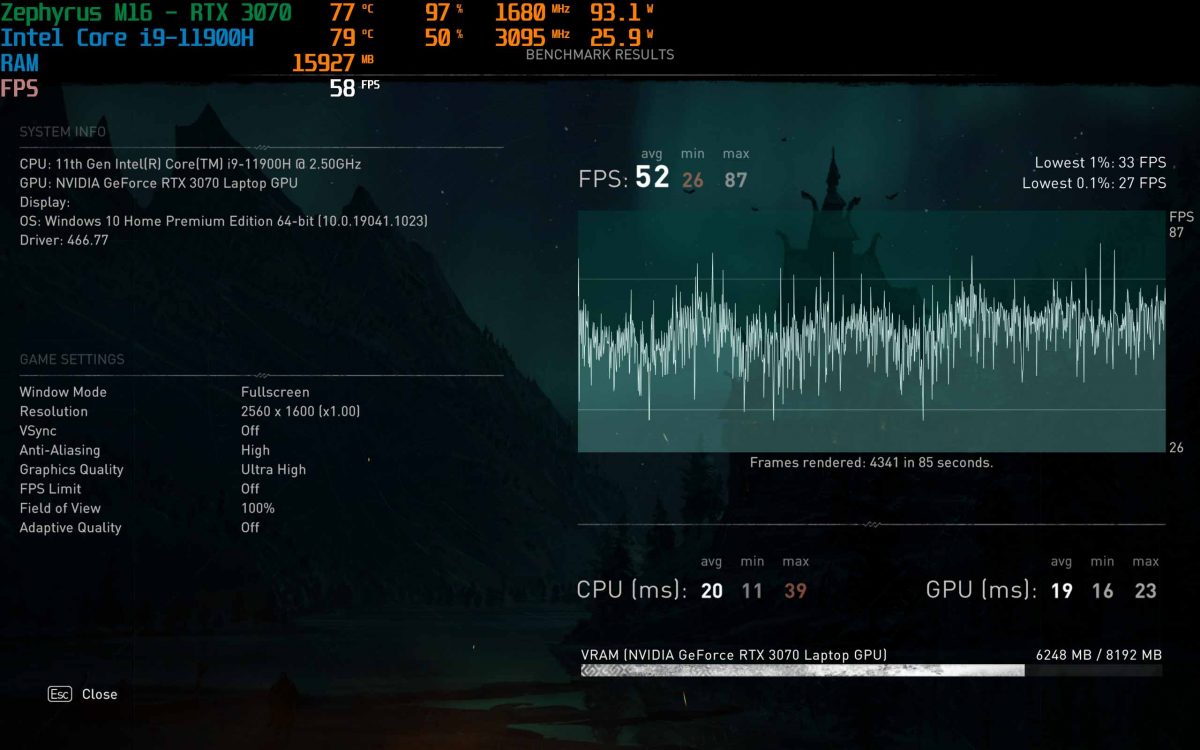Click the CPU i9-11900H system info line

click(x=190, y=164)
